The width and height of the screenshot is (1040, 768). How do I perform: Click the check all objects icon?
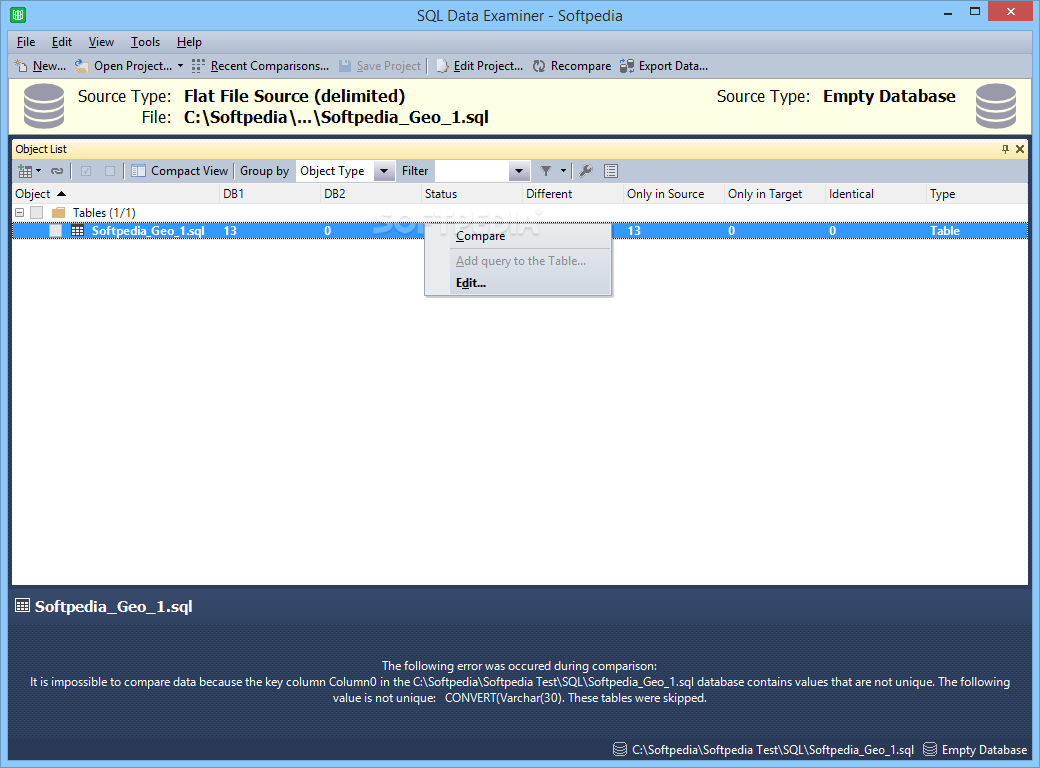coord(86,171)
